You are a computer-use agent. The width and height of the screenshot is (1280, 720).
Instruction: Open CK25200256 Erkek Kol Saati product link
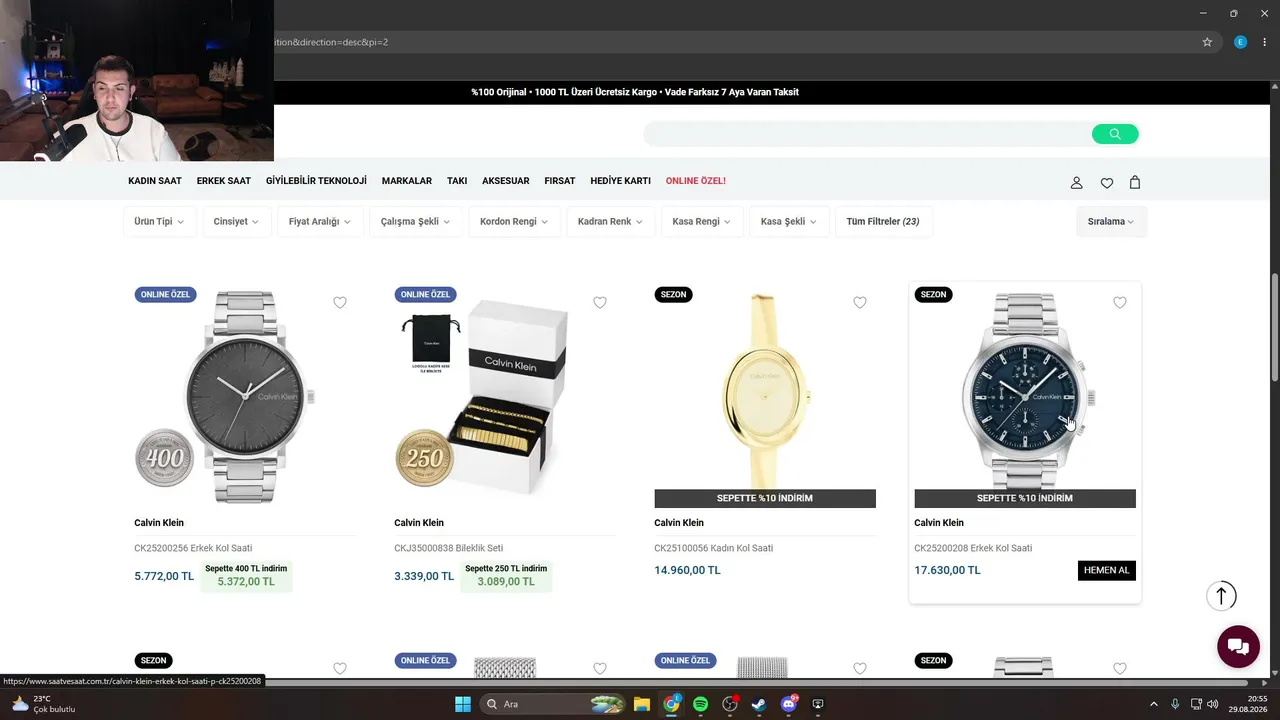[x=193, y=548]
